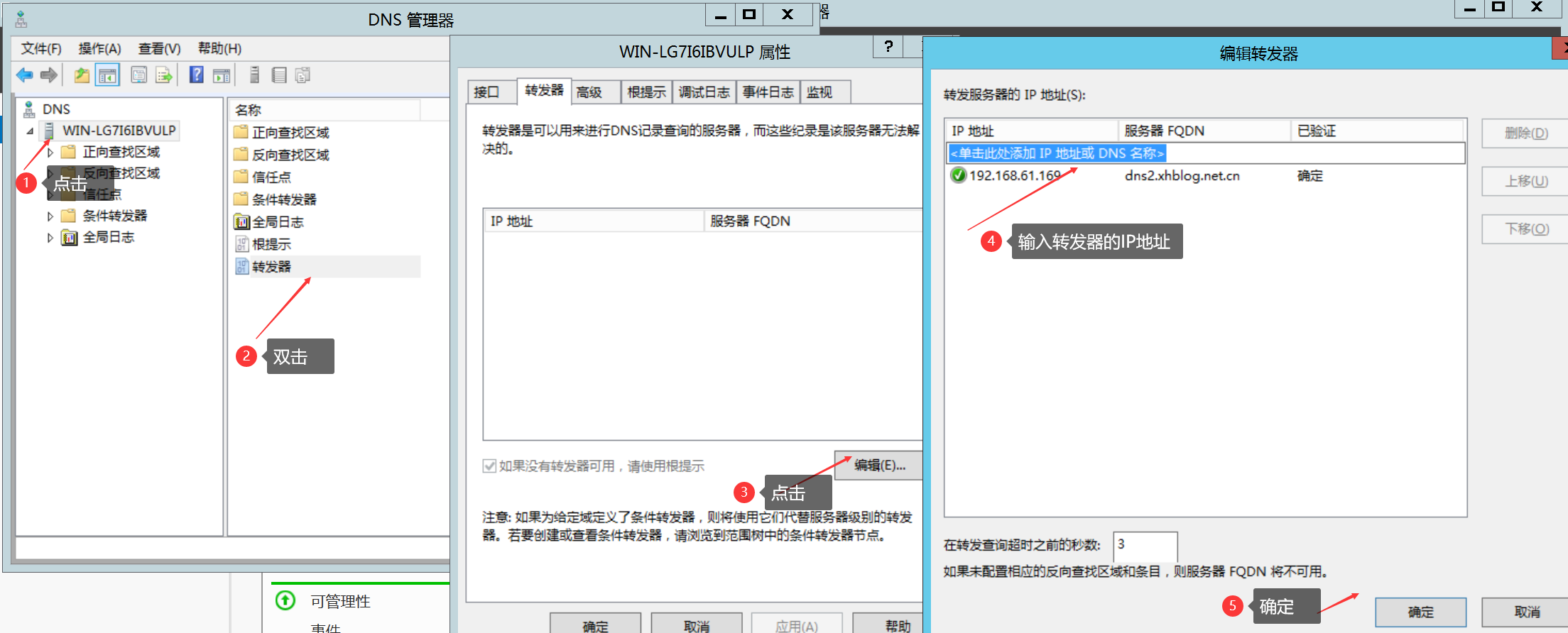This screenshot has width=1568, height=633.
Task: Click the 转发器 icon in the list pane
Action: point(241,267)
